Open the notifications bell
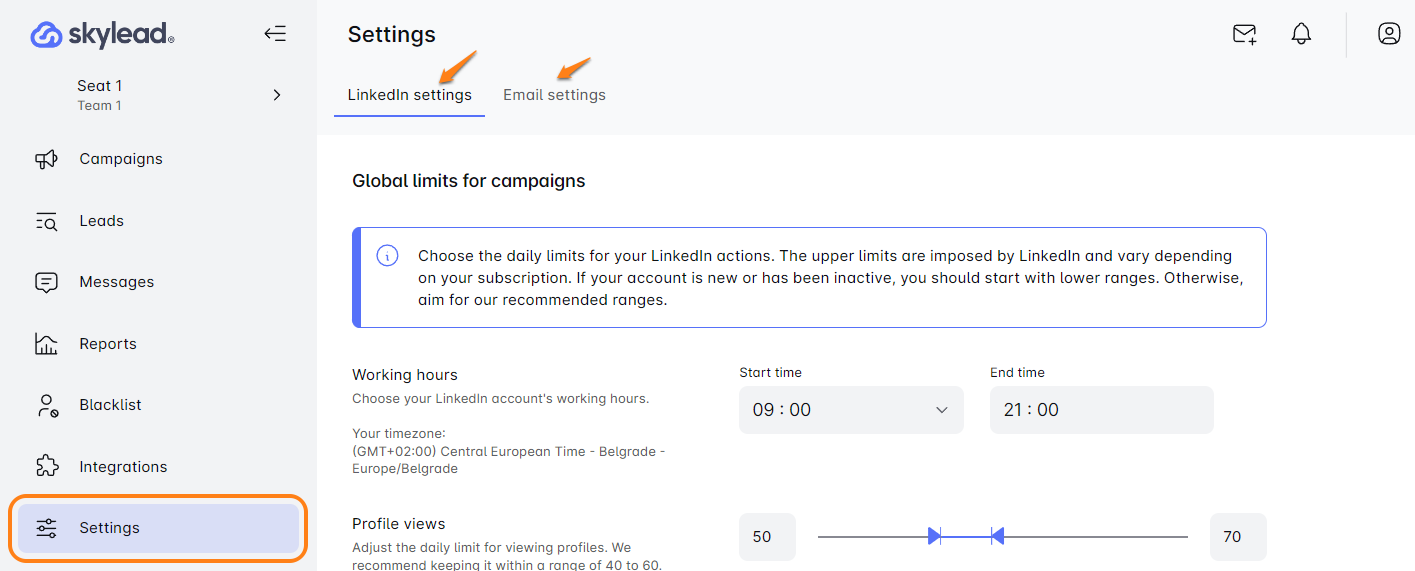Image resolution: width=1415 pixels, height=571 pixels. (x=1301, y=34)
